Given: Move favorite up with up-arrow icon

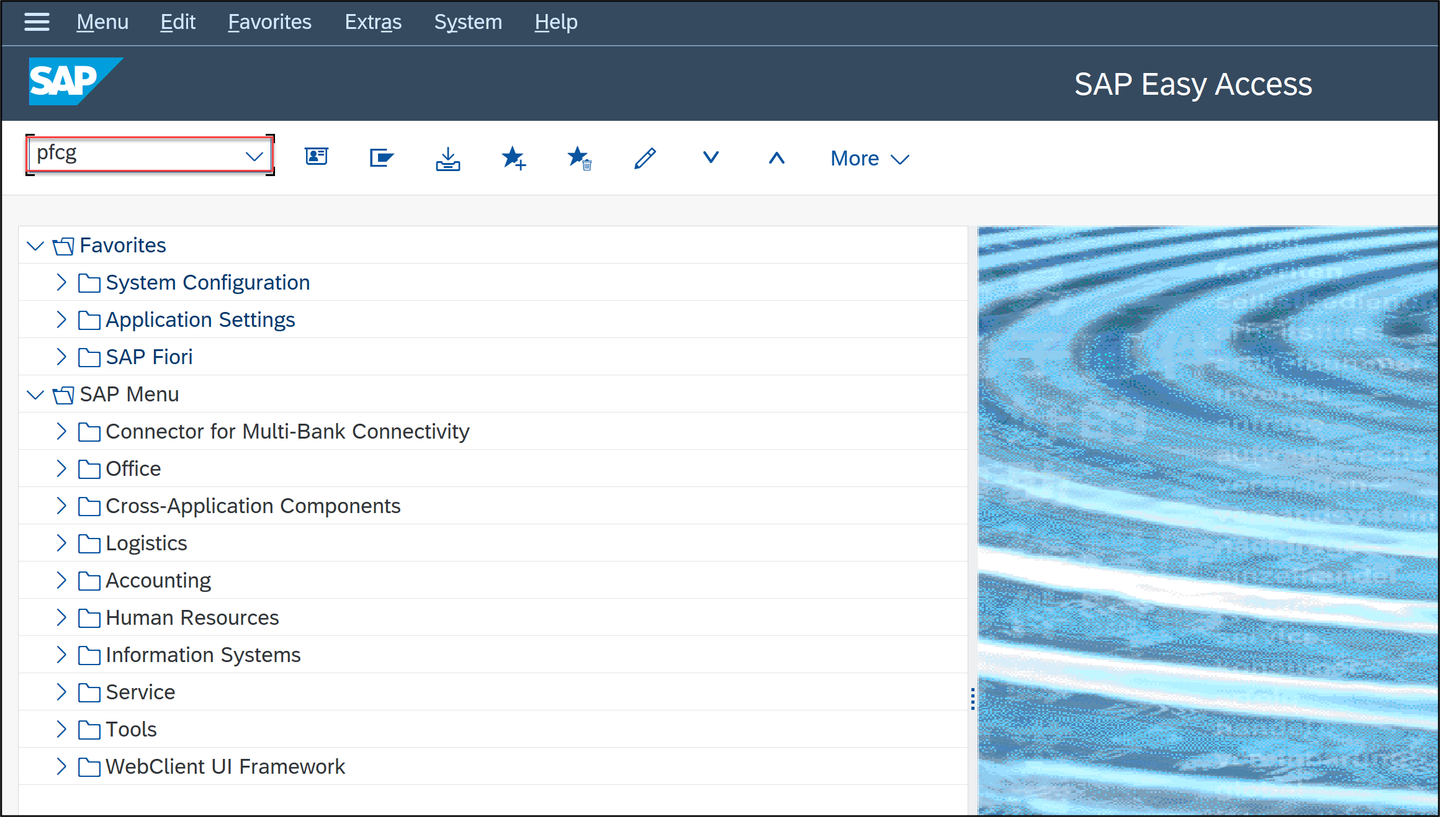Looking at the screenshot, I should tap(777, 158).
